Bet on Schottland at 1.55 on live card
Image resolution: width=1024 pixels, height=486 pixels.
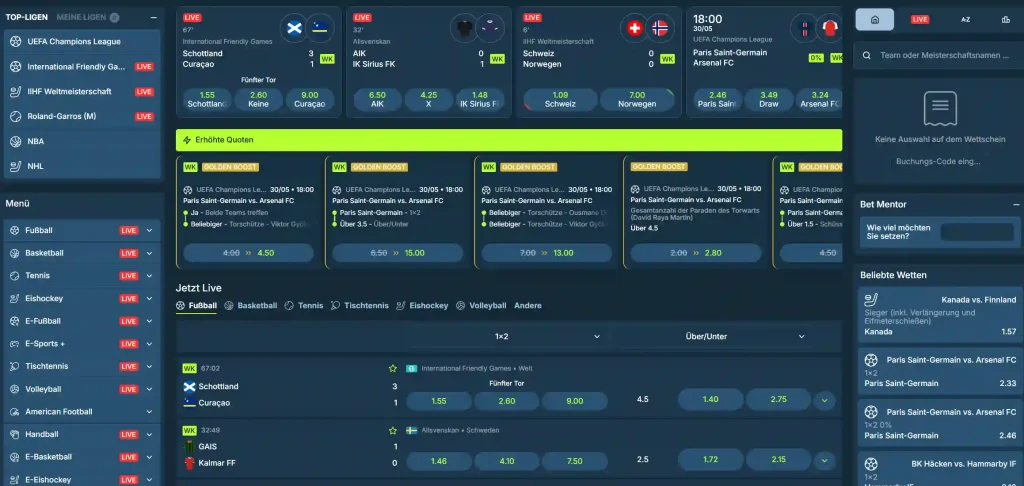pyautogui.click(x=207, y=99)
